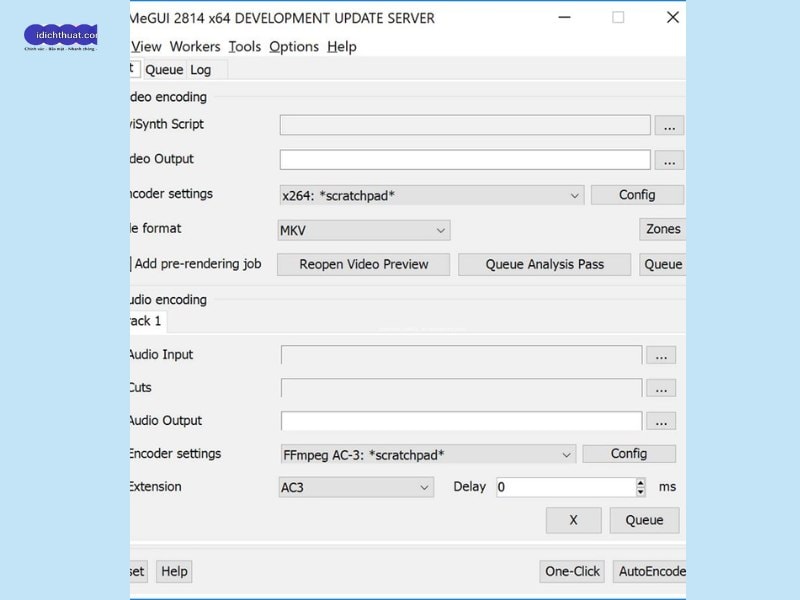Open browse dialog for Audio Input
This screenshot has width=800, height=600.
661,355
